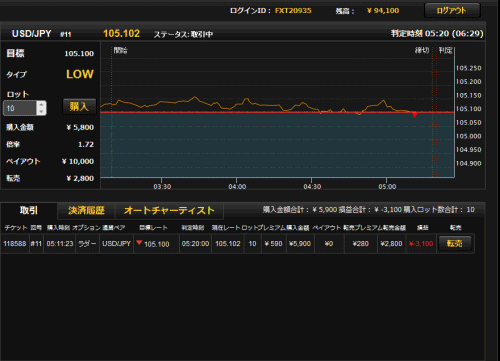Increase lot with the stepper up arrow
This screenshot has height=361, width=500.
[41, 104]
